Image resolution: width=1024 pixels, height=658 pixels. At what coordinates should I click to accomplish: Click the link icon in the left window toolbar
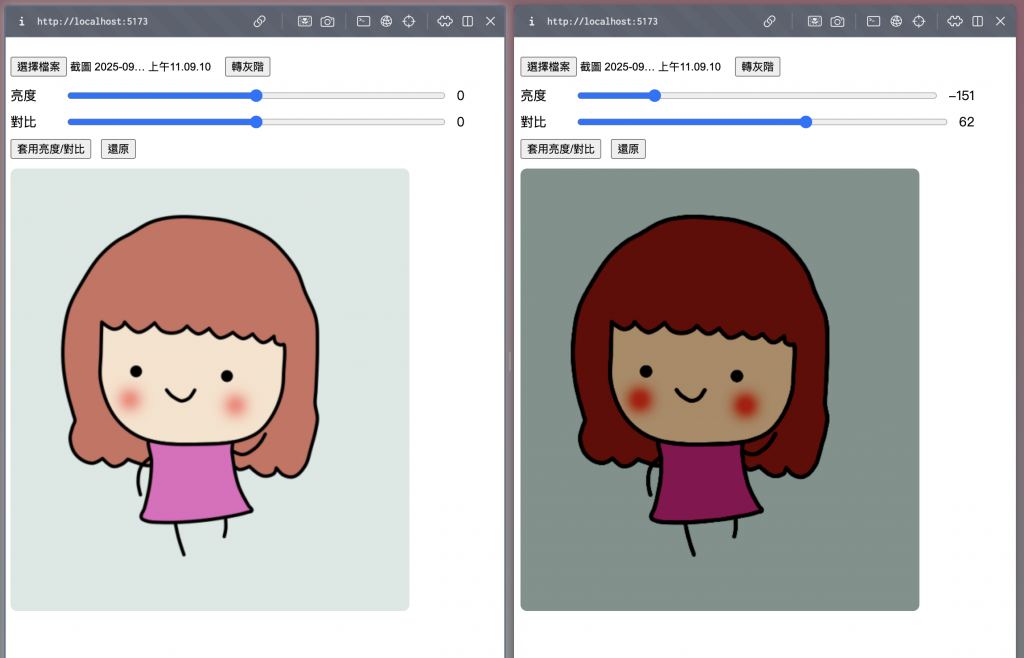tap(259, 22)
